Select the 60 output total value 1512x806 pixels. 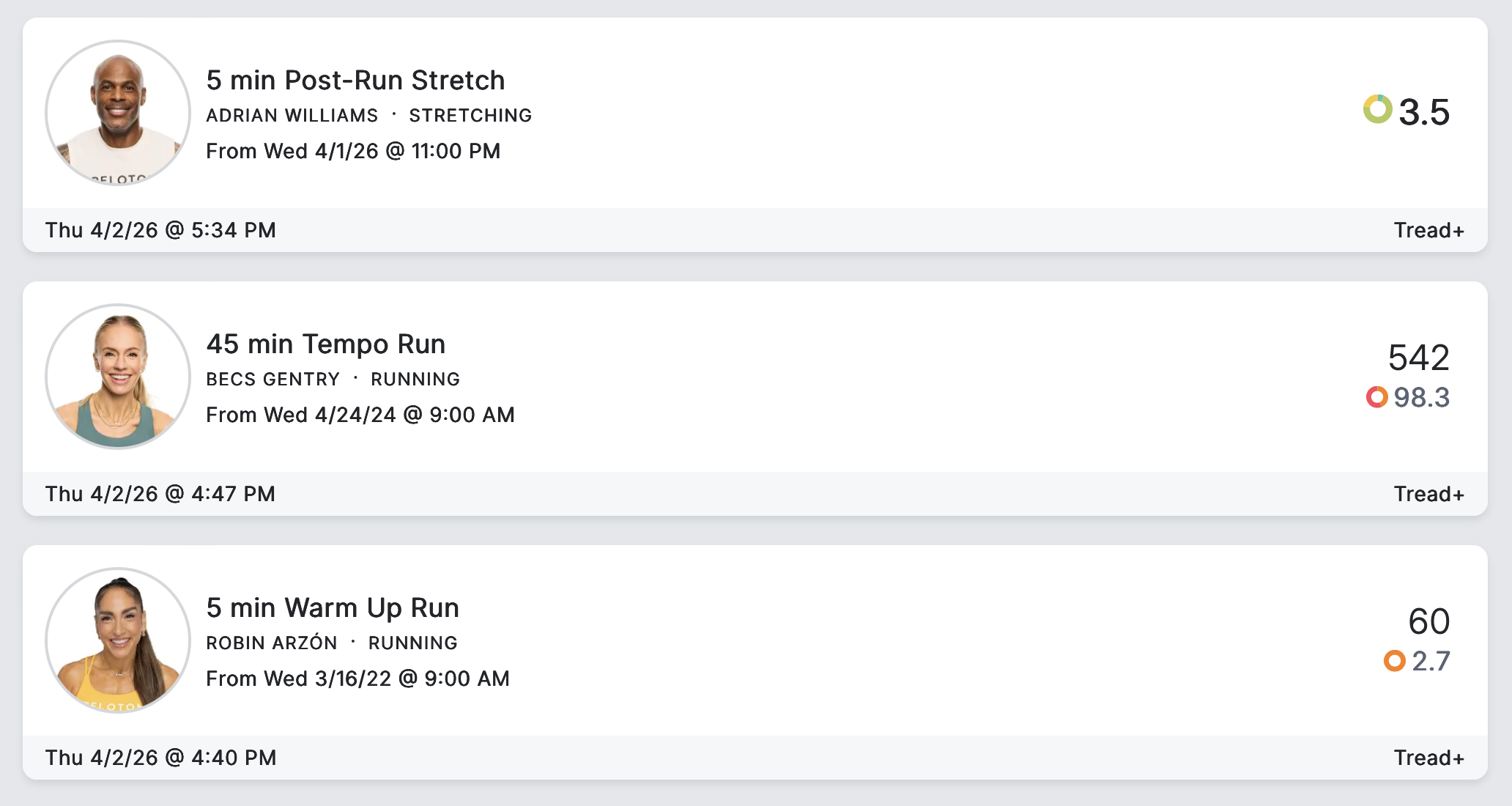click(1428, 622)
